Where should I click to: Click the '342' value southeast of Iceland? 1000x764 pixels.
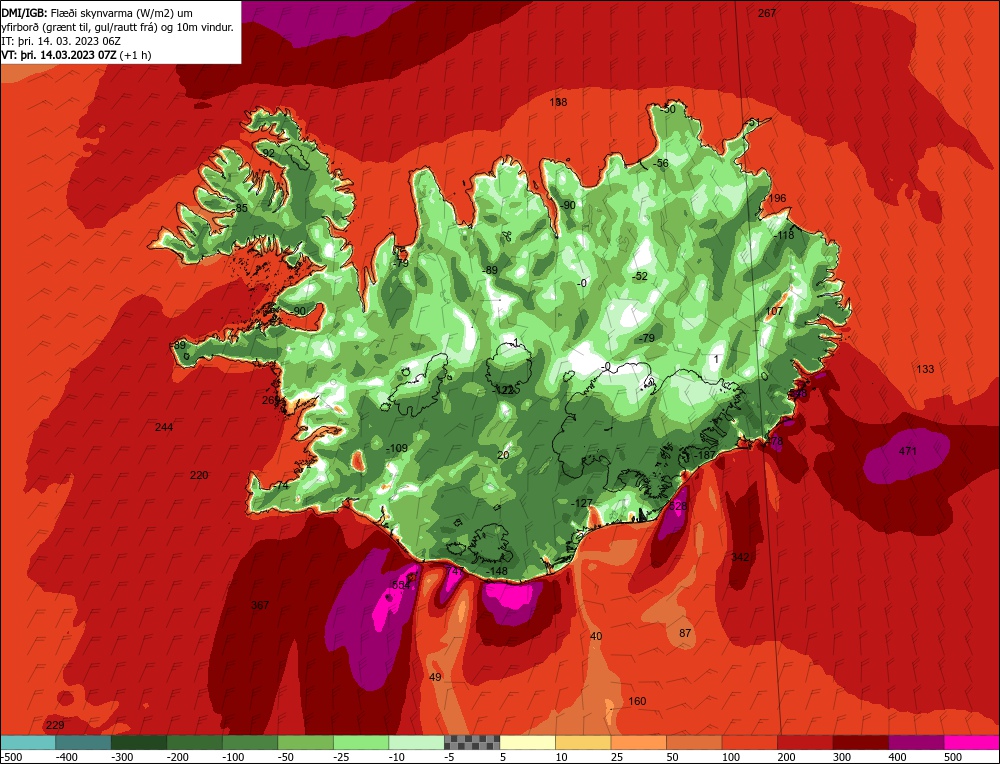740,557
